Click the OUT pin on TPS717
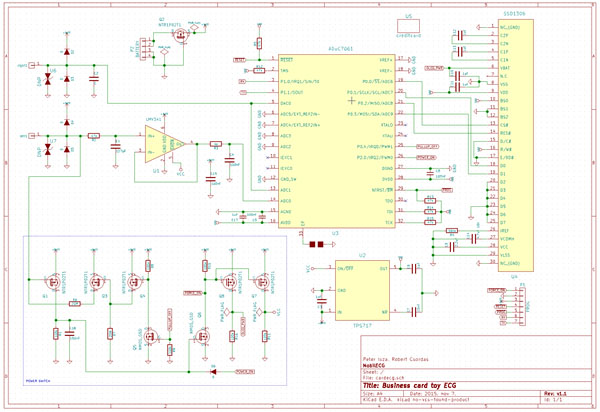600x412 pixels. click(x=383, y=269)
